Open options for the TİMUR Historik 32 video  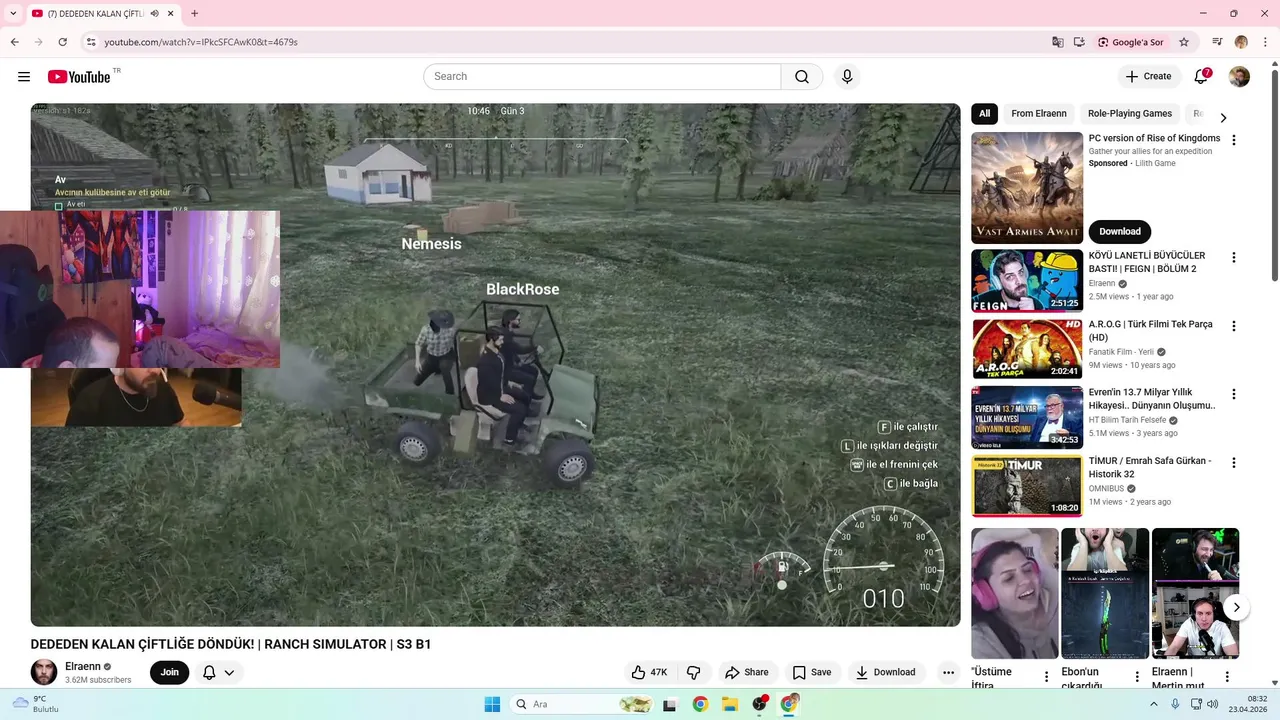[1233, 463]
